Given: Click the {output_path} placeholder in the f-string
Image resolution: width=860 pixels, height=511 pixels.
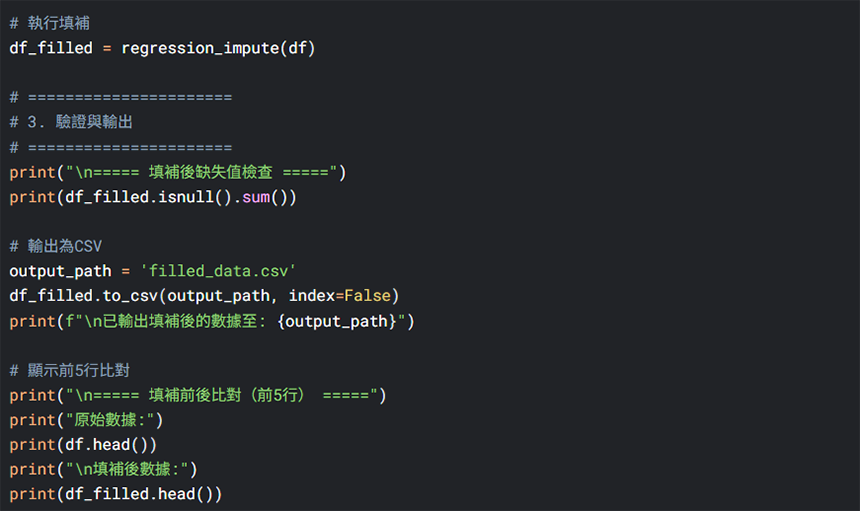Looking at the screenshot, I should click(337, 321).
